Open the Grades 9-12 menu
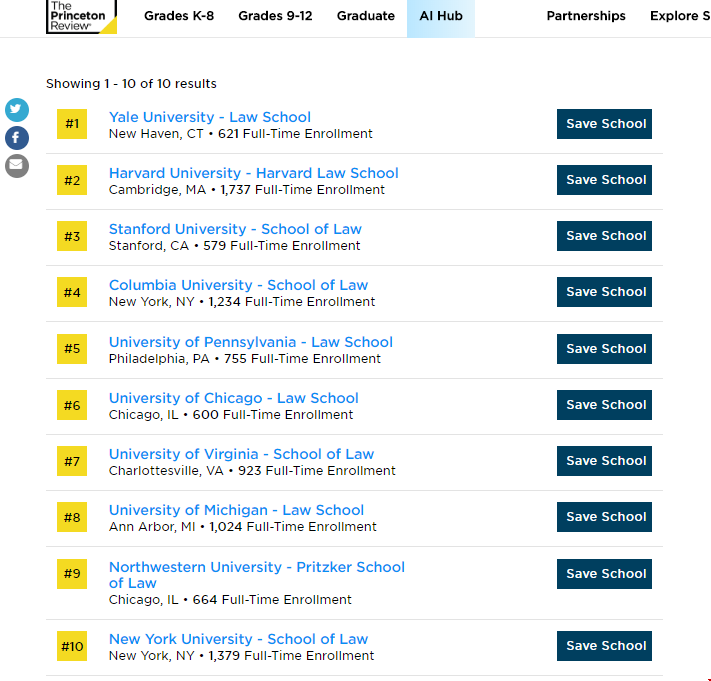 point(275,16)
